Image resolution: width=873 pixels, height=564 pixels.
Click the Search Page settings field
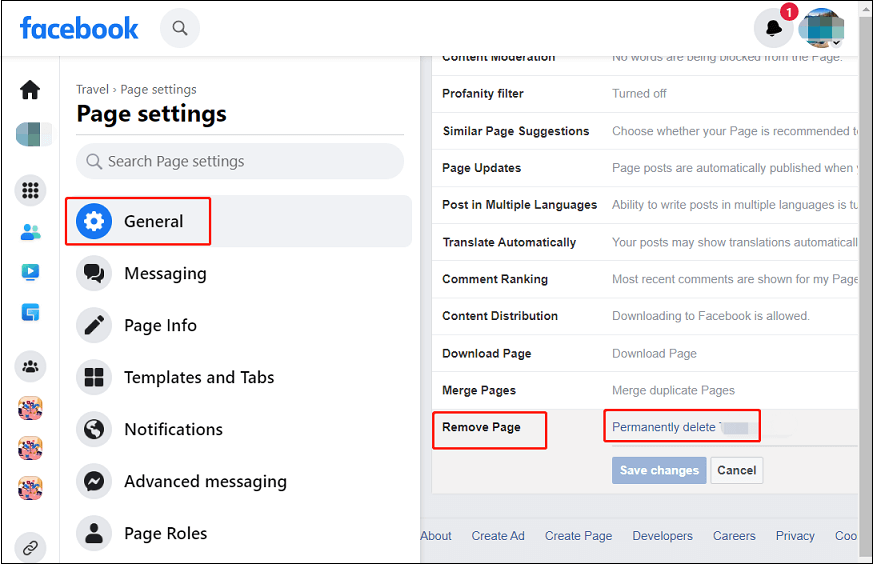tap(240, 161)
